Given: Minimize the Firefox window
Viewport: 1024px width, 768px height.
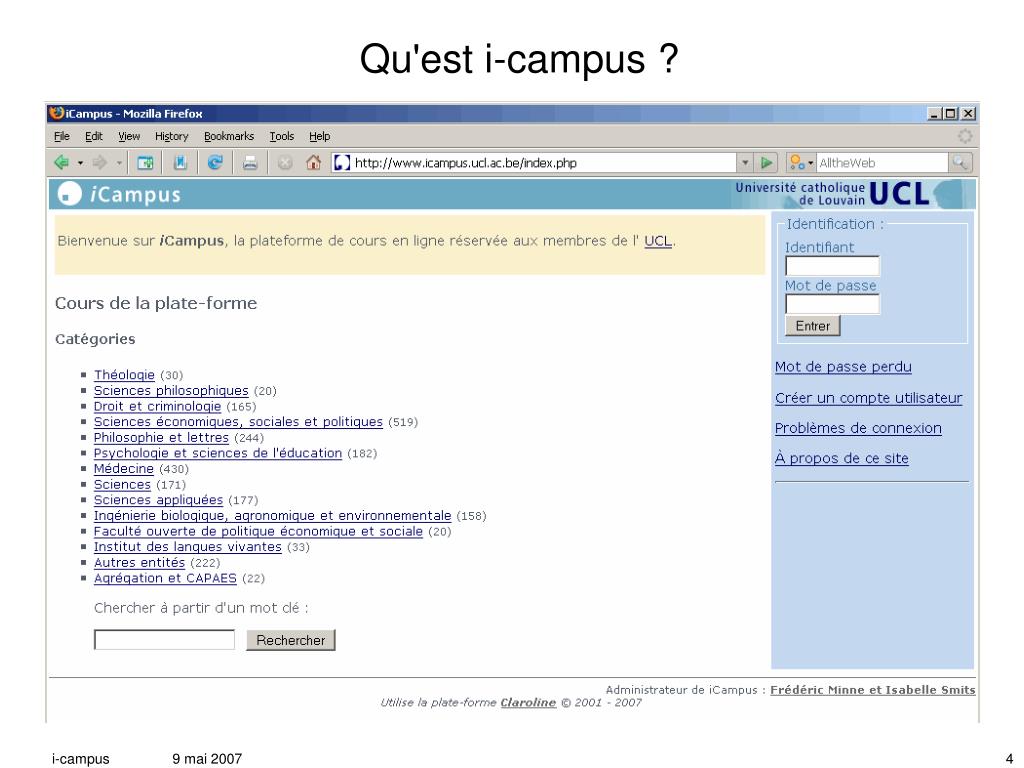Looking at the screenshot, I should (x=935, y=114).
